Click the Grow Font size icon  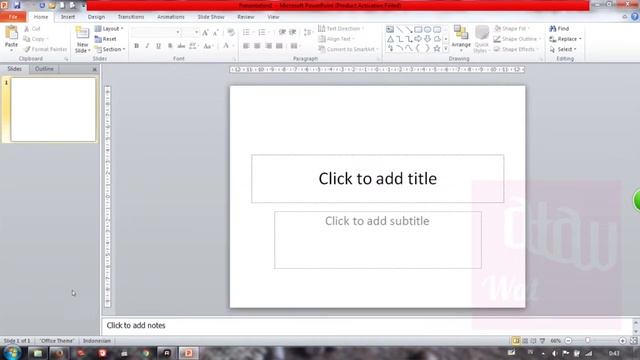point(205,32)
